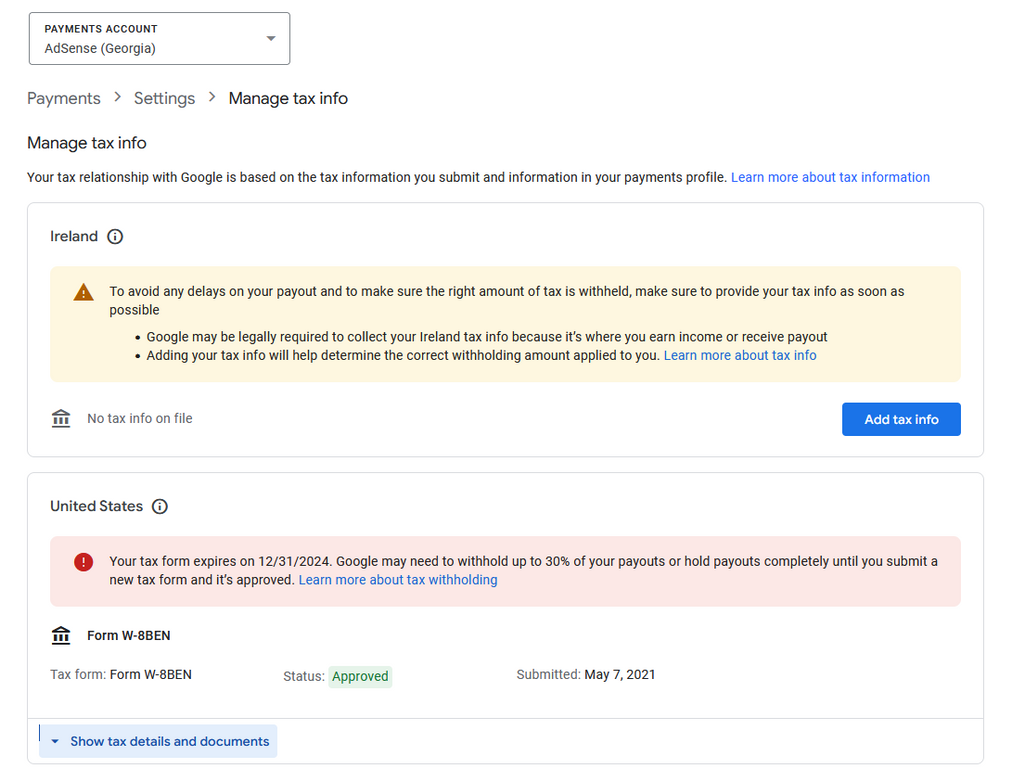Click the info icon next to United States
Screen dimensions: 1024x784
coord(160,506)
